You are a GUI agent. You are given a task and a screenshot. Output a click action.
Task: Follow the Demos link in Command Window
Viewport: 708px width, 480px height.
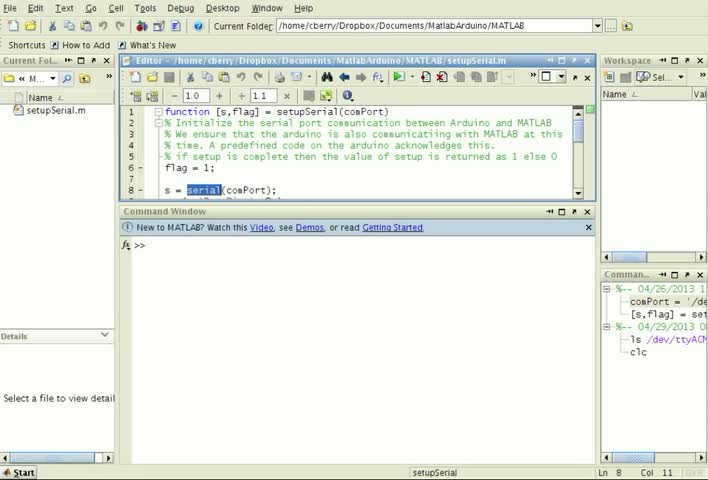click(310, 228)
